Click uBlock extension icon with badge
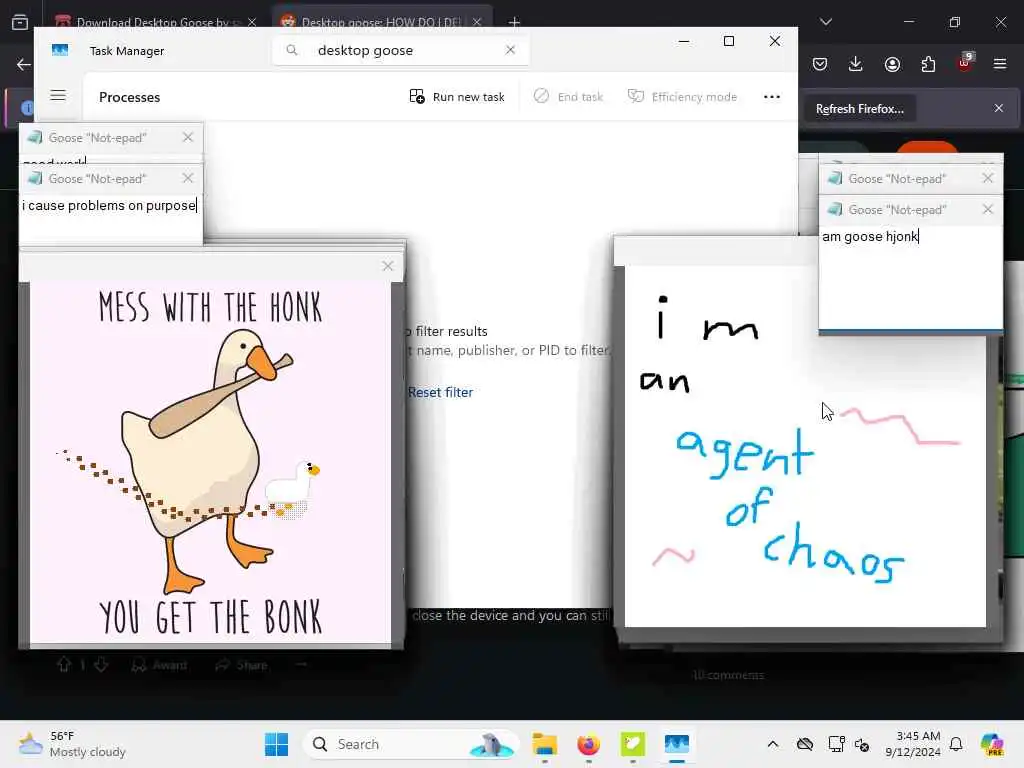The height and width of the screenshot is (768, 1024). pyautogui.click(x=965, y=63)
